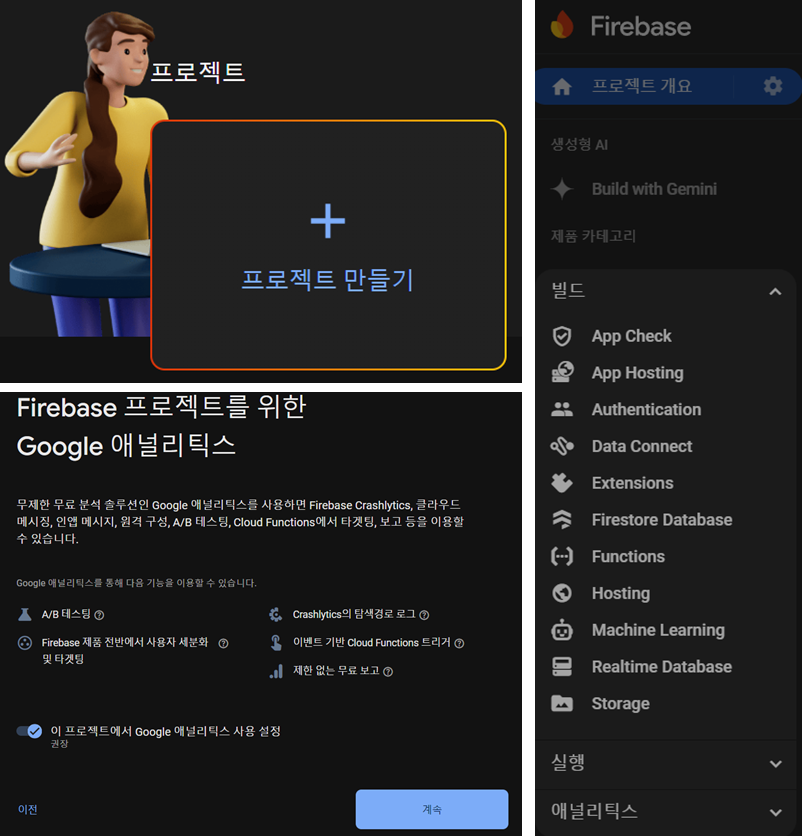Open the Extensions menu item
Screen dimensions: 802x836
pyautogui.click(x=632, y=483)
